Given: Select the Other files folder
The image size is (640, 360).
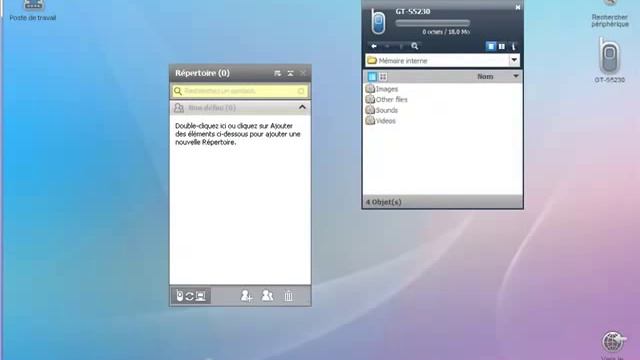Looking at the screenshot, I should point(387,99).
